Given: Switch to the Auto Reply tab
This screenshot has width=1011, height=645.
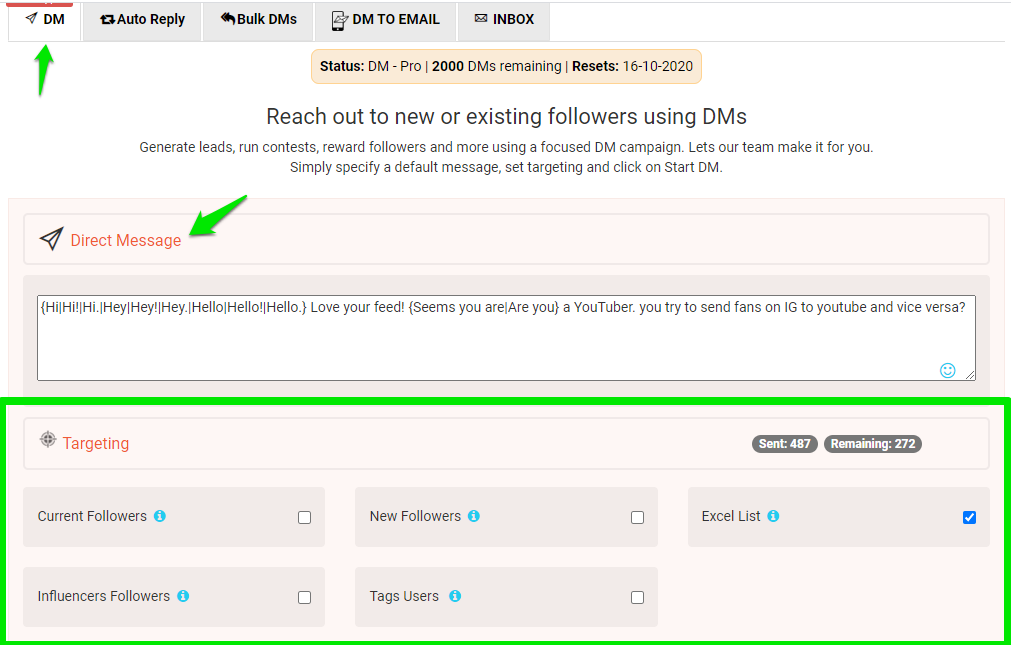Looking at the screenshot, I should 141,19.
